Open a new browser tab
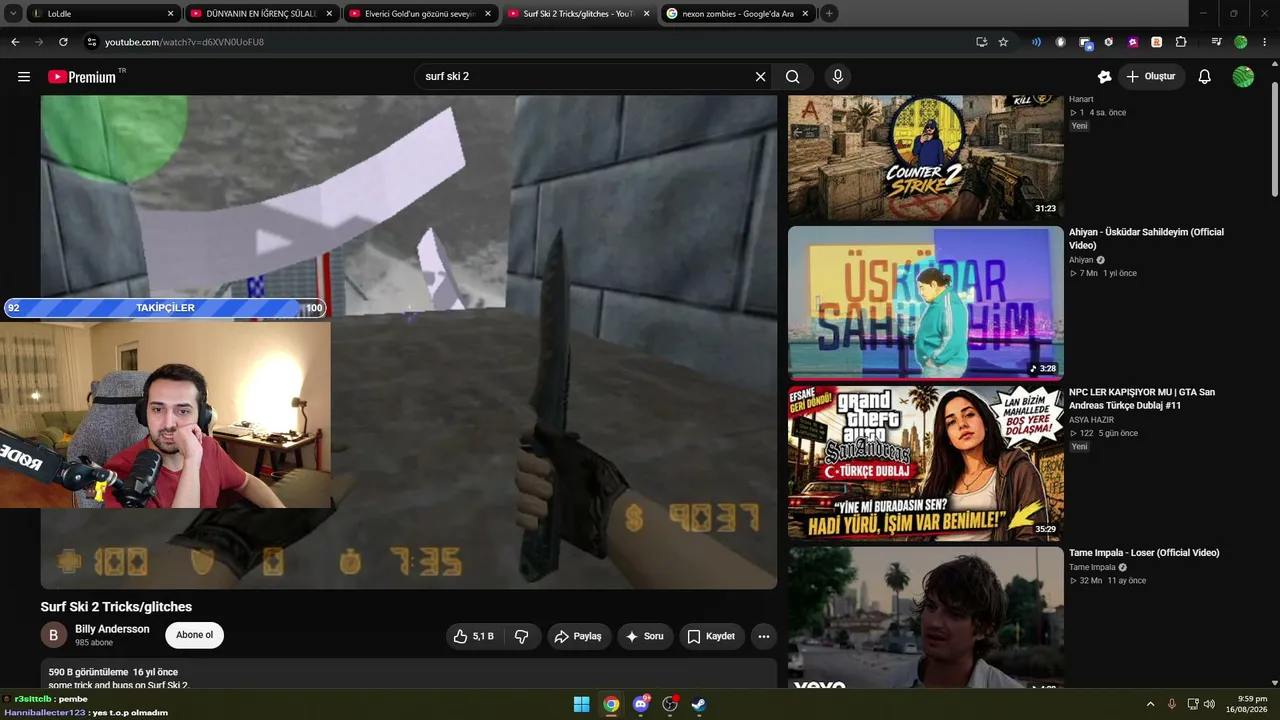The image size is (1280, 720). (829, 14)
